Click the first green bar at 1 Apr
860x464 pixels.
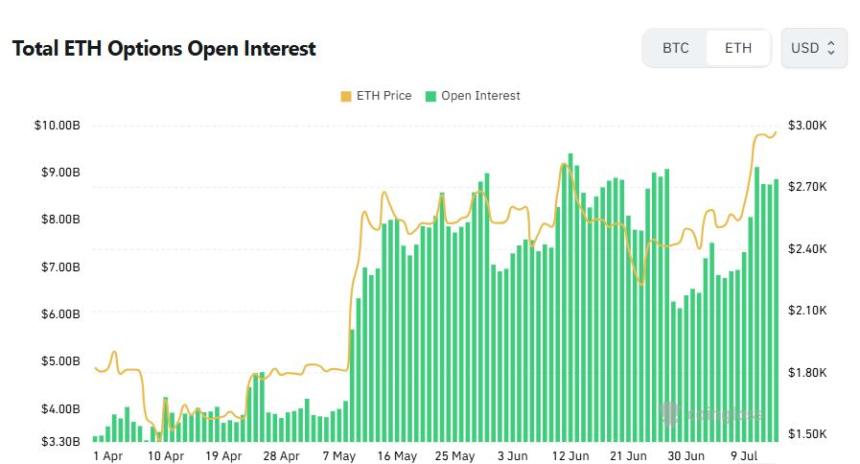click(95, 439)
